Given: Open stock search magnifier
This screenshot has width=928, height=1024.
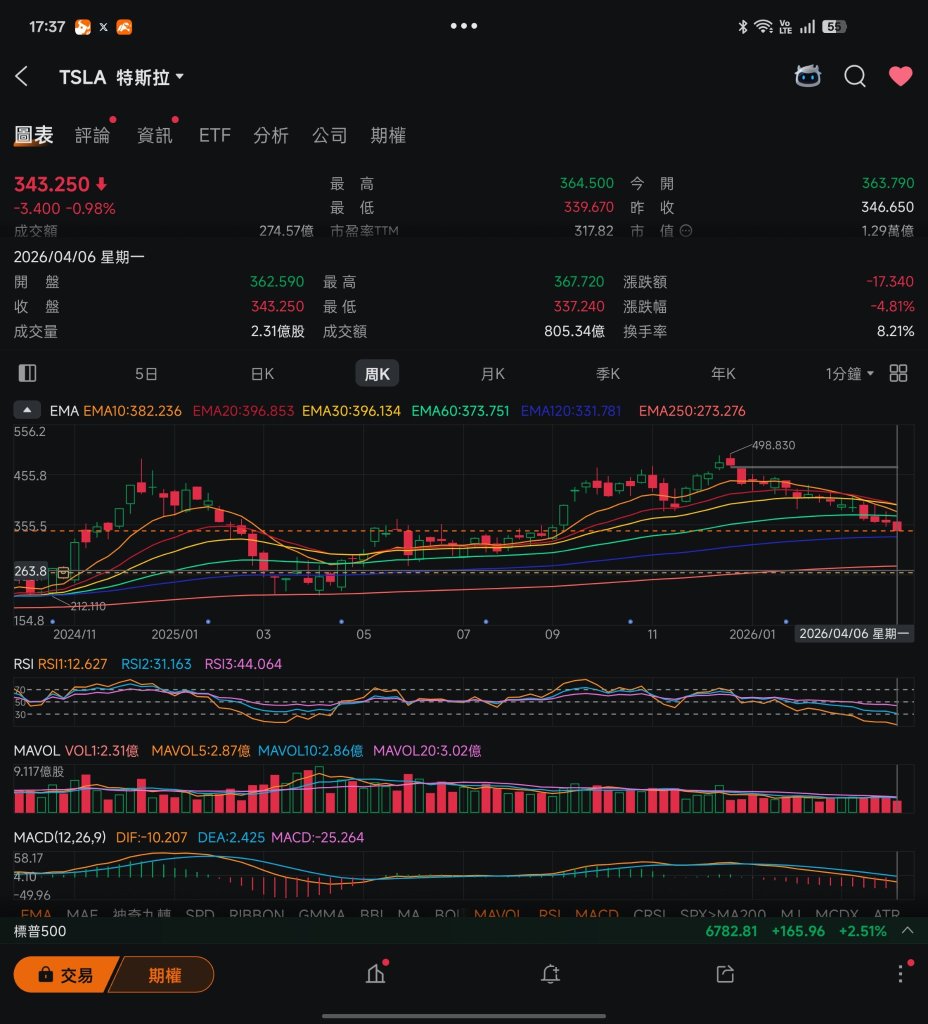Looking at the screenshot, I should [854, 76].
